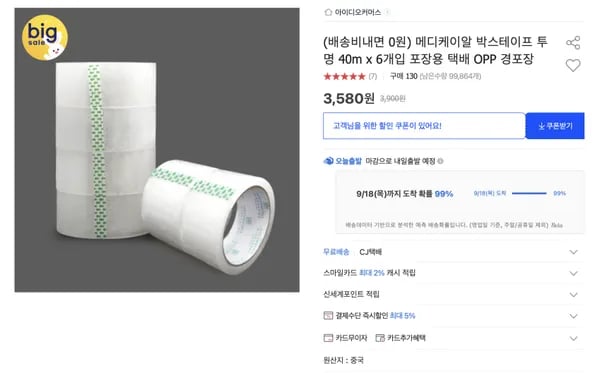Screen dimensions: 600x373
Task: Click the 9/18 arrival probability progress bar
Action: pos(529,193)
